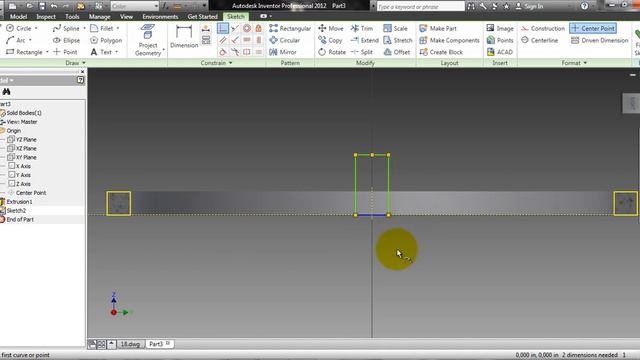Image resolution: width=640 pixels, height=360 pixels.
Task: Select Center Point origin node
Action: point(31,193)
